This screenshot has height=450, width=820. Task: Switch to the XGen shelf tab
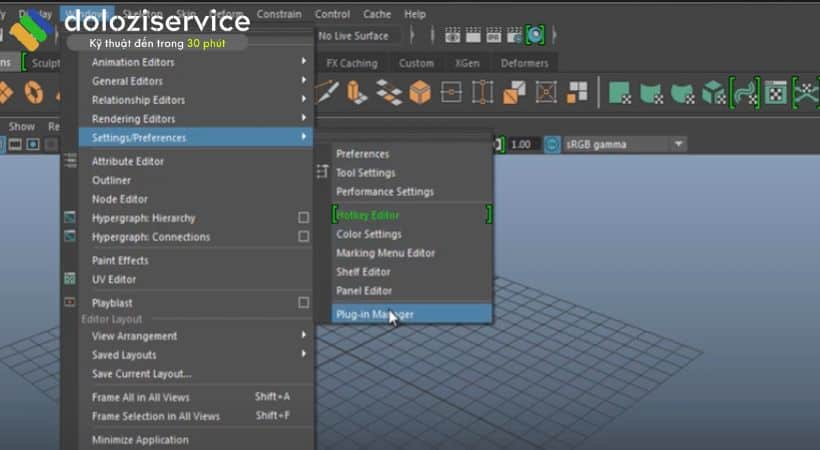pos(467,63)
